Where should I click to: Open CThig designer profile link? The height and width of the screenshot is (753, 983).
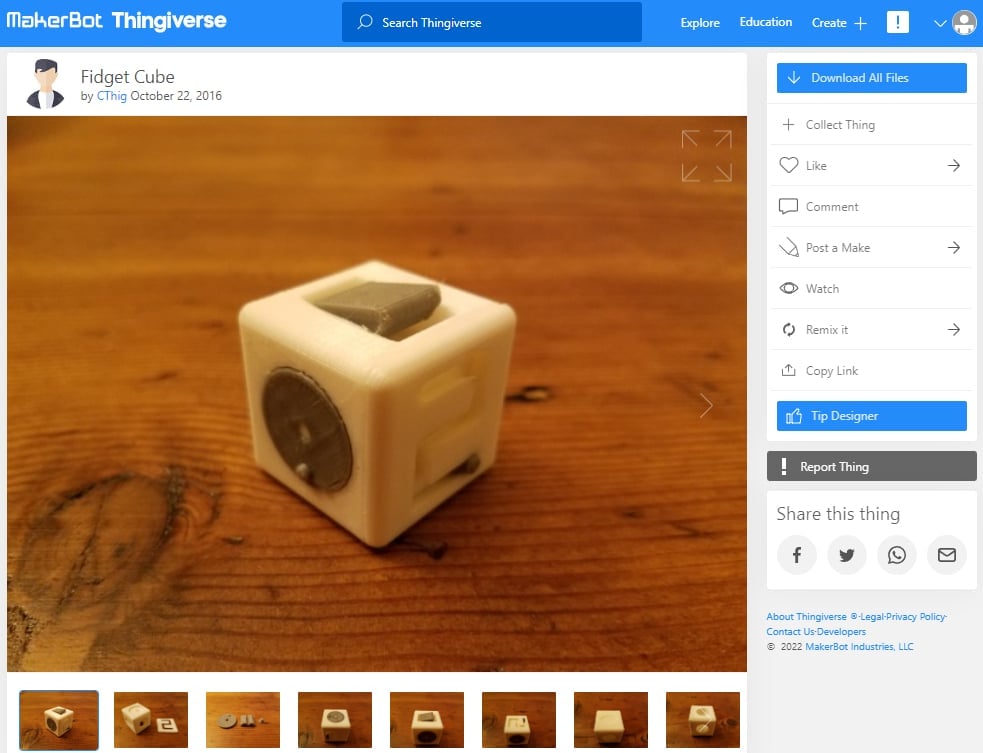point(112,96)
